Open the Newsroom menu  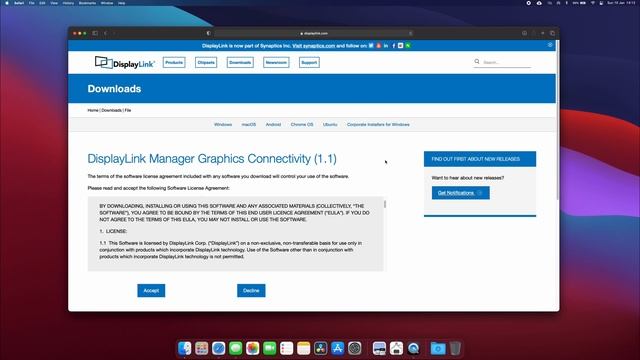coord(276,62)
